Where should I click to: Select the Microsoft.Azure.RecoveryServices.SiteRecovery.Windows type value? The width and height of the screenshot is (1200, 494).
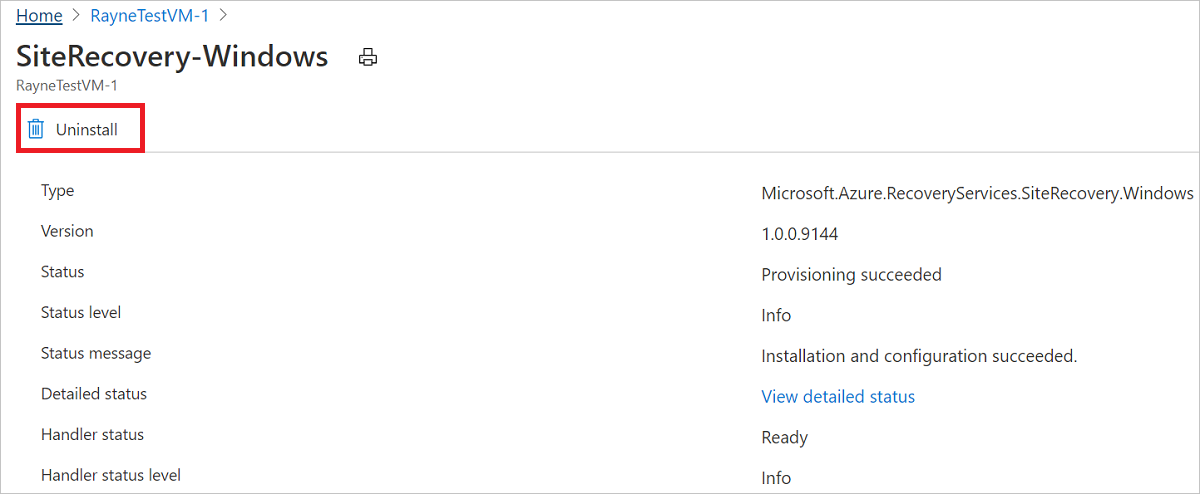click(x=977, y=193)
